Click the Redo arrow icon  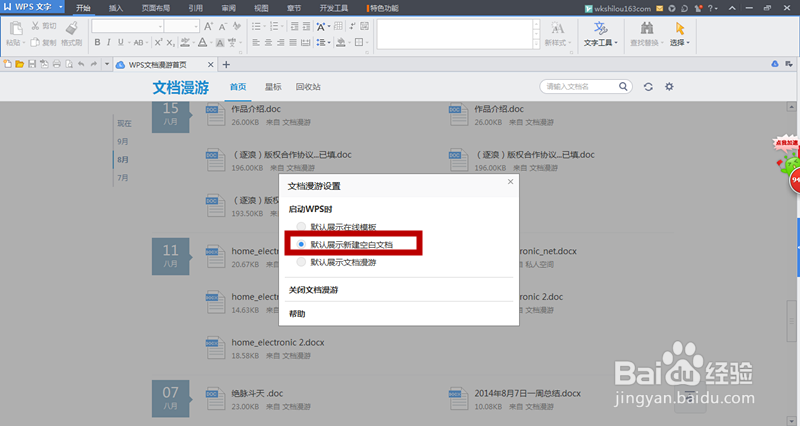[x=94, y=64]
